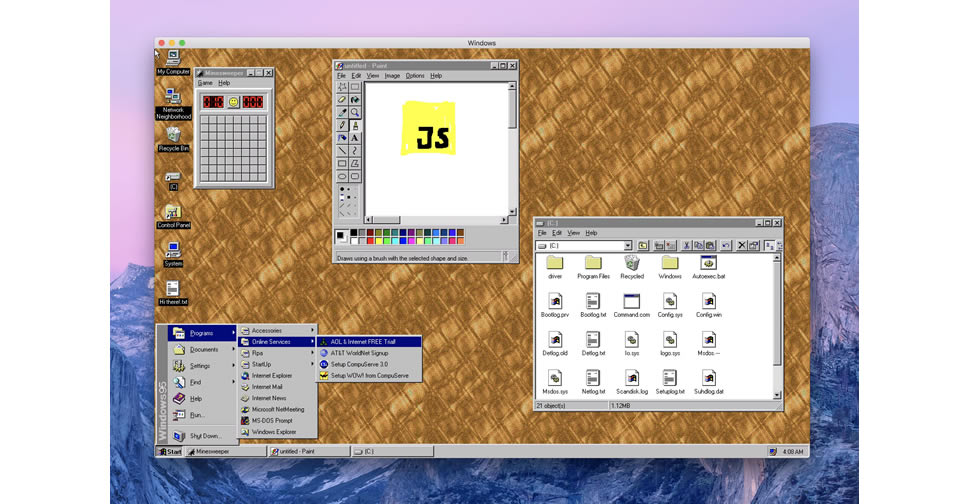Click the Undo icon in the Explorer toolbar

726,245
